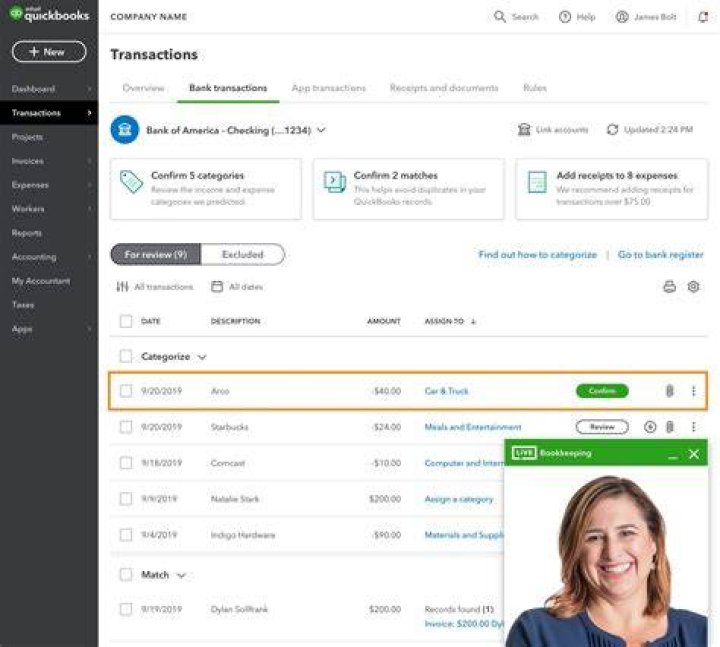Image resolution: width=720 pixels, height=647 pixels.
Task: Select the Natalie Stark transaction checkbox
Action: [126, 499]
